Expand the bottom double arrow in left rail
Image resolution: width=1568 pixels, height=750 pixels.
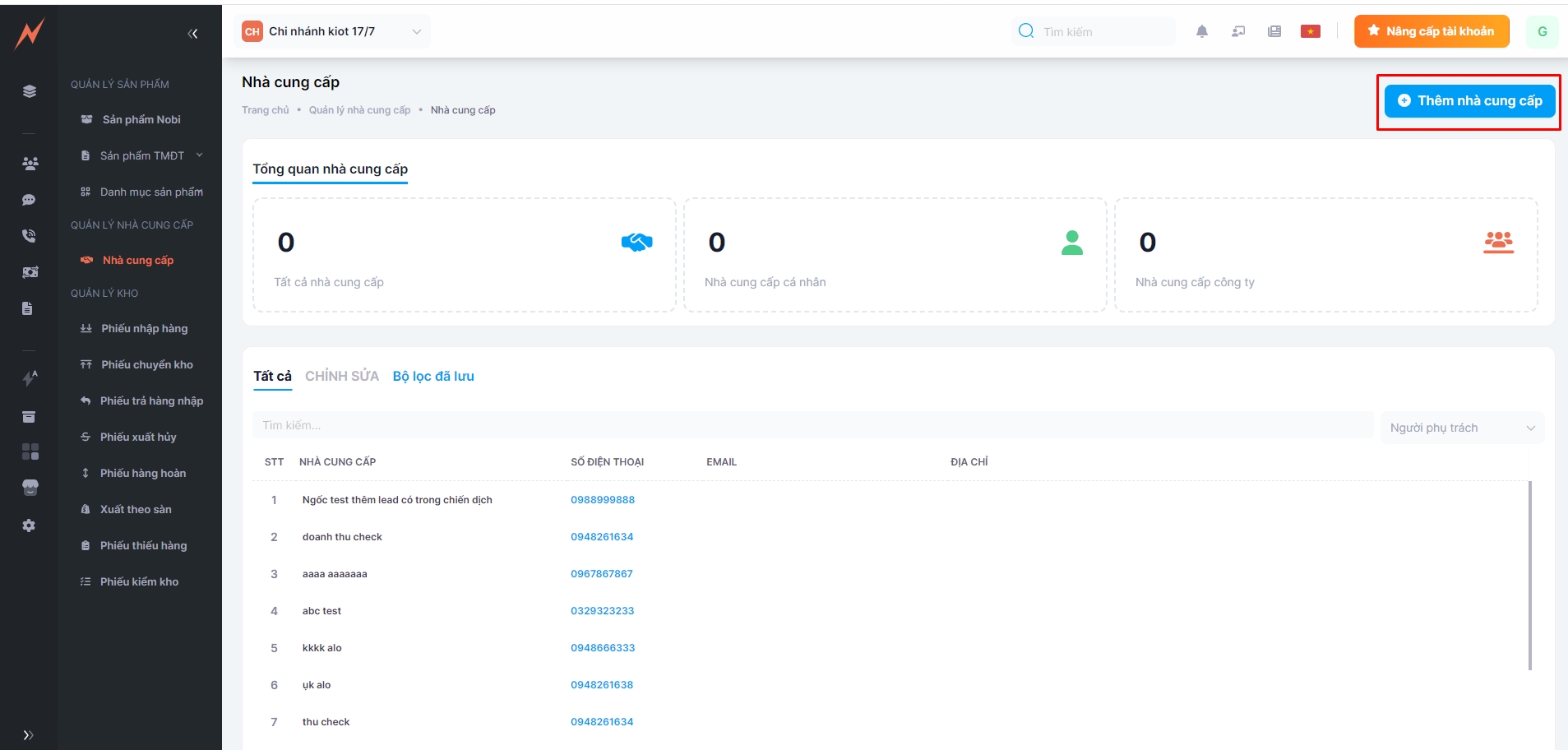pos(28,735)
